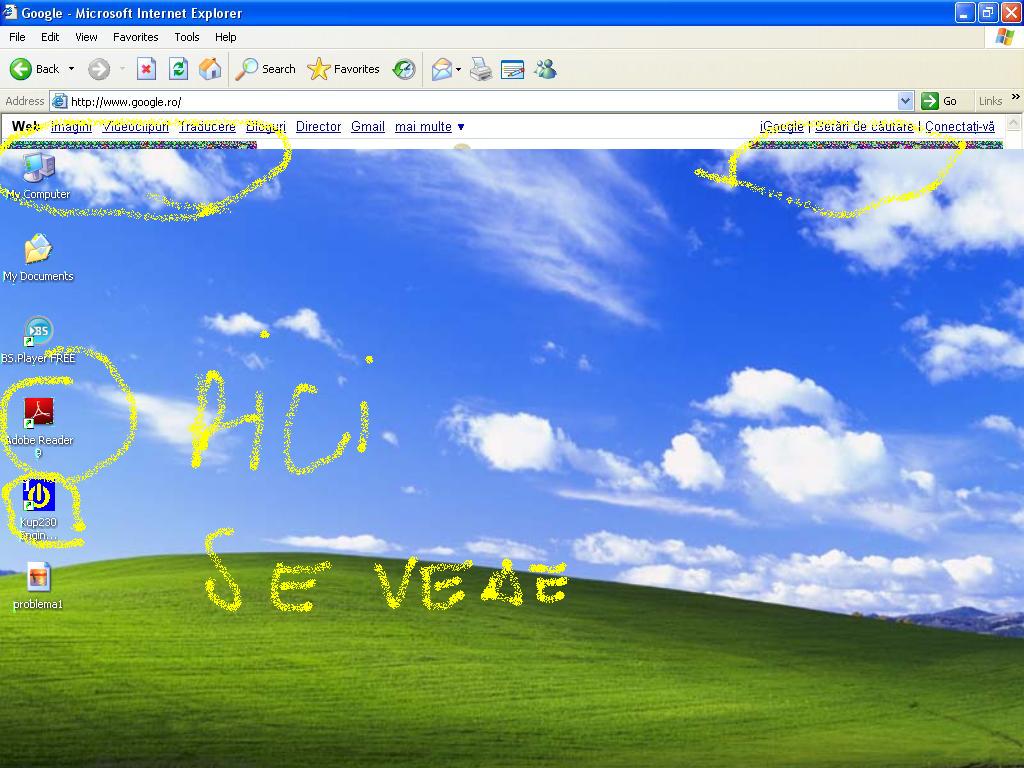Open the File menu
1024x768 pixels.
pyautogui.click(x=17, y=37)
